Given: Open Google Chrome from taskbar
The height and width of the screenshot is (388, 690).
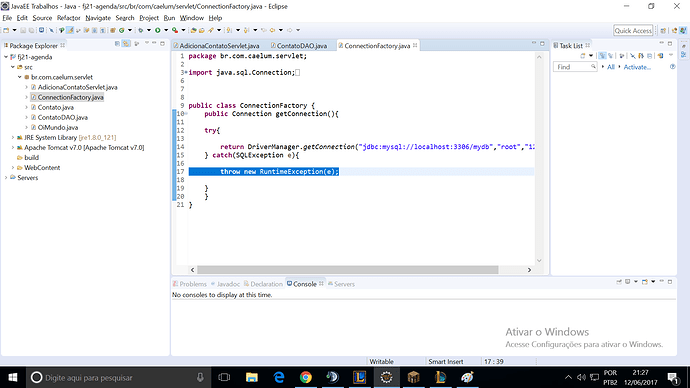Looking at the screenshot, I should click(306, 377).
